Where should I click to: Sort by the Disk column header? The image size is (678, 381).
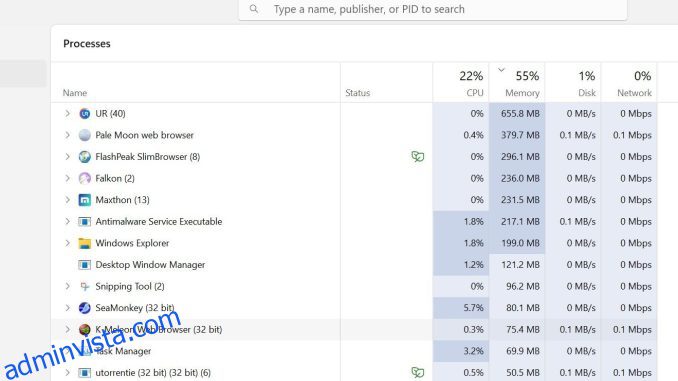tap(573, 83)
